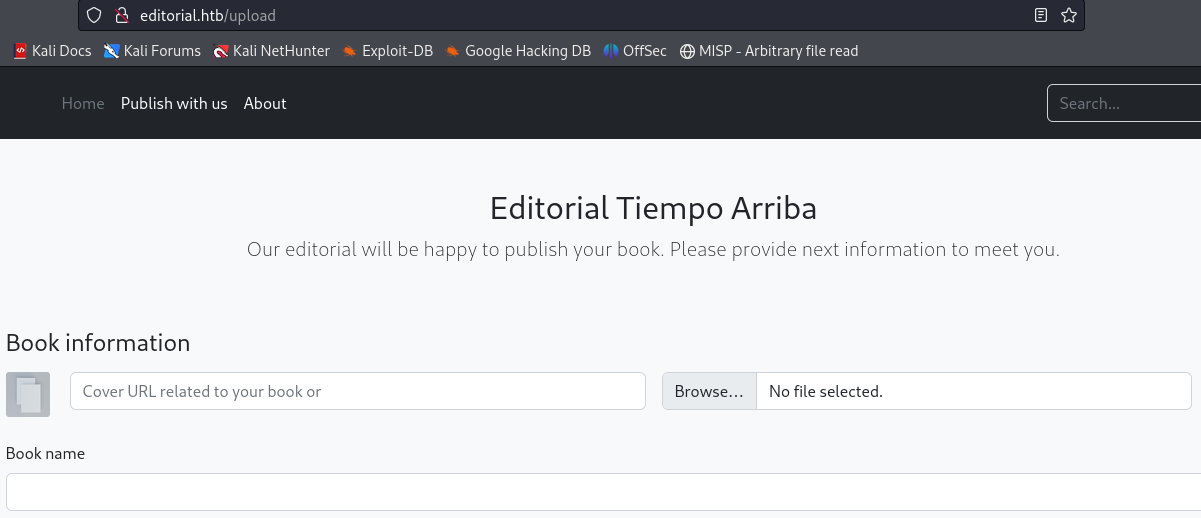Click the insecure connection padlock icon
The width and height of the screenshot is (1201, 518).
122,15
